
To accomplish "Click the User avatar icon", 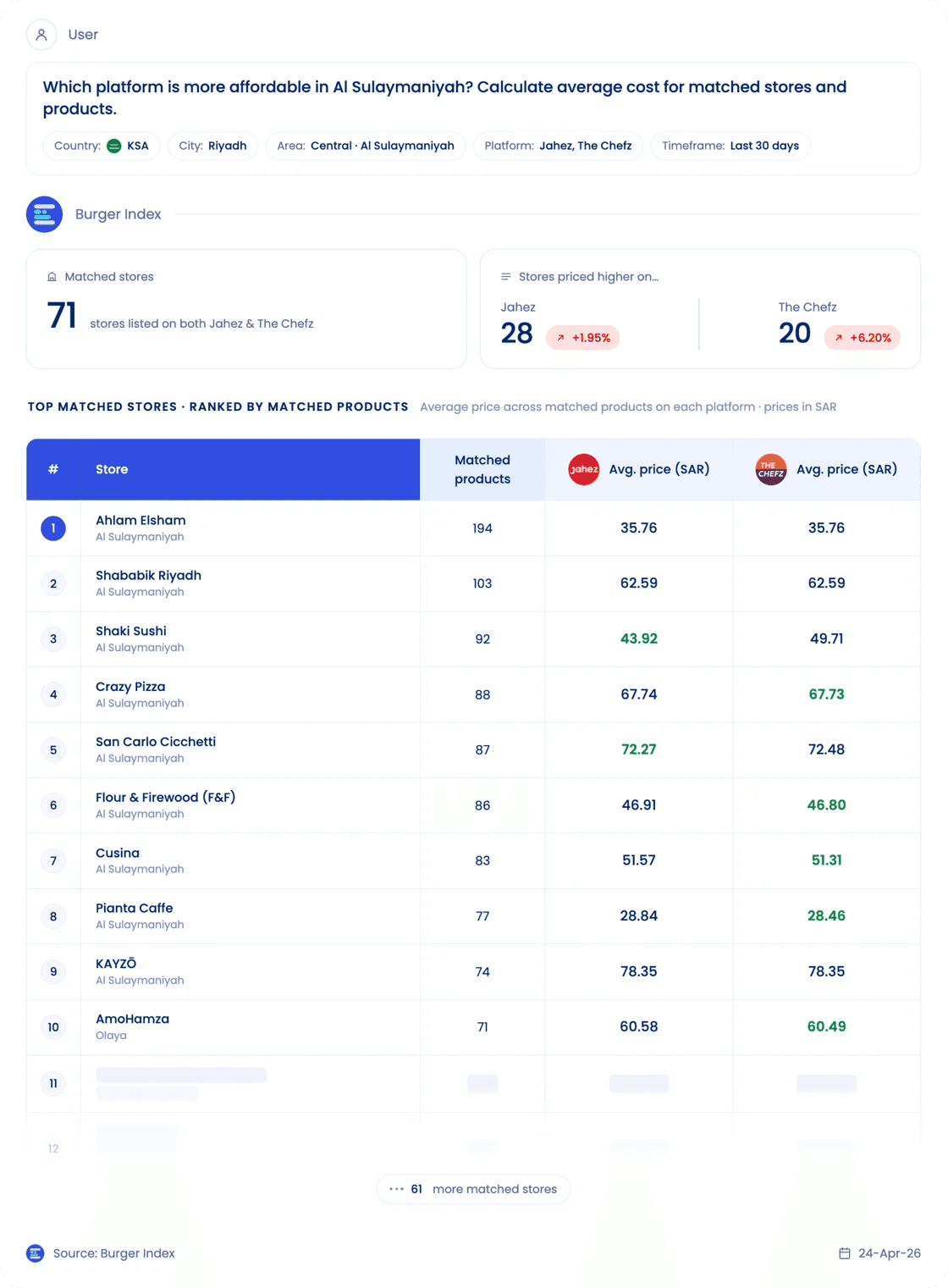I will (41, 35).
